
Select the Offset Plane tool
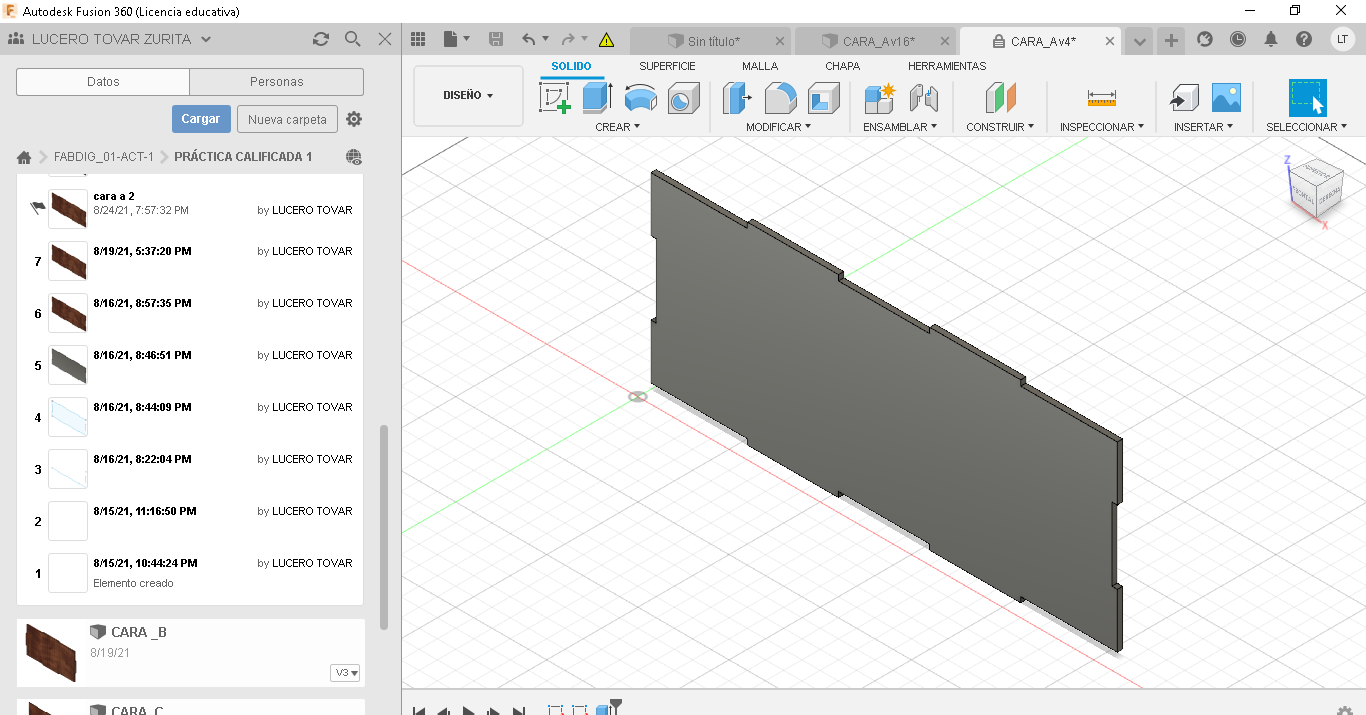1000,98
